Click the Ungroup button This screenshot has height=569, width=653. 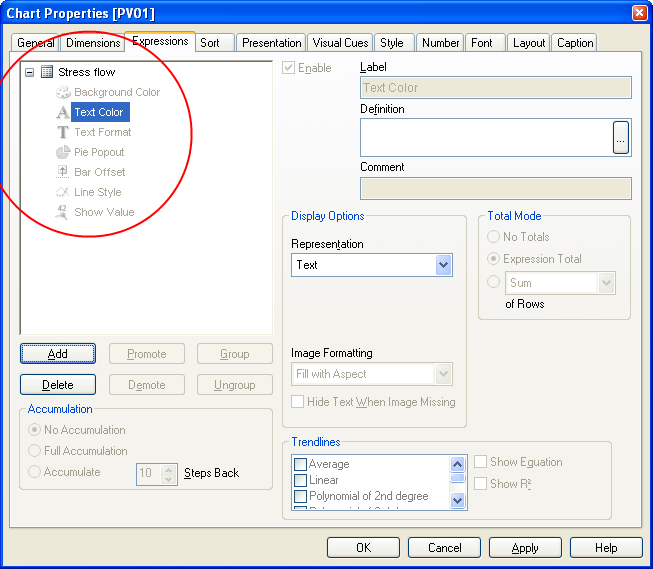(235, 384)
